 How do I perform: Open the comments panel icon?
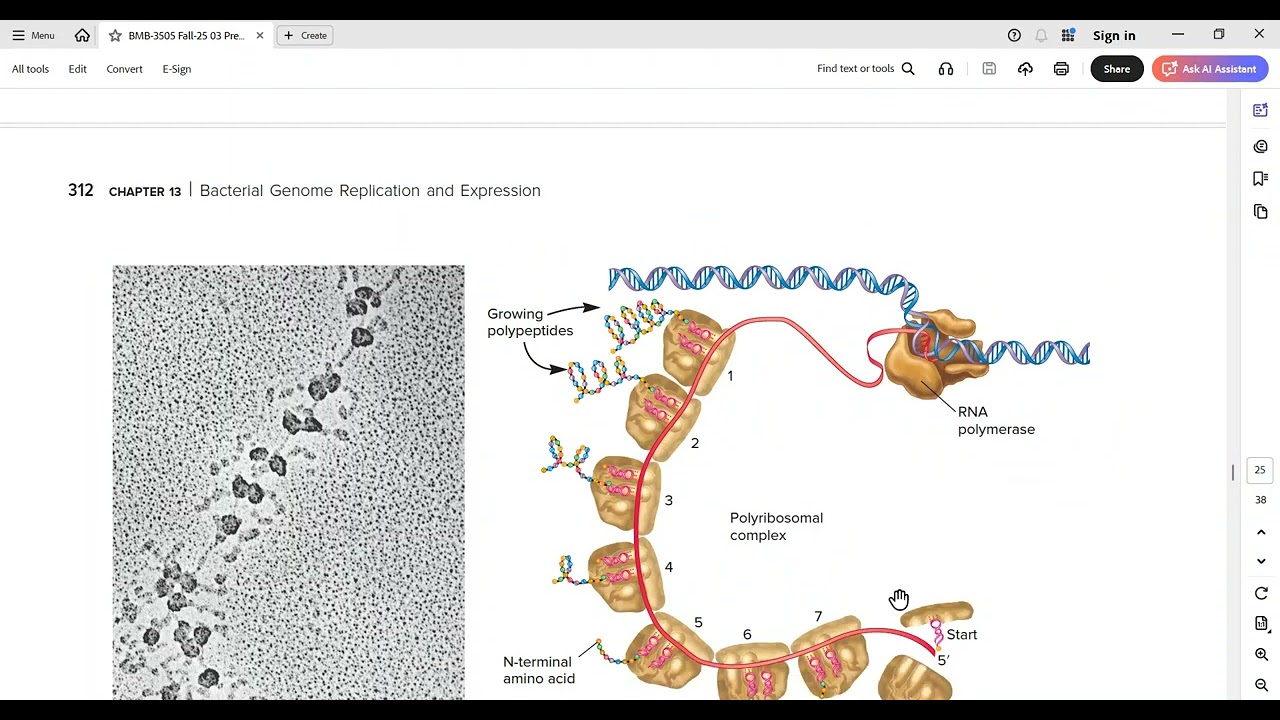point(1260,146)
